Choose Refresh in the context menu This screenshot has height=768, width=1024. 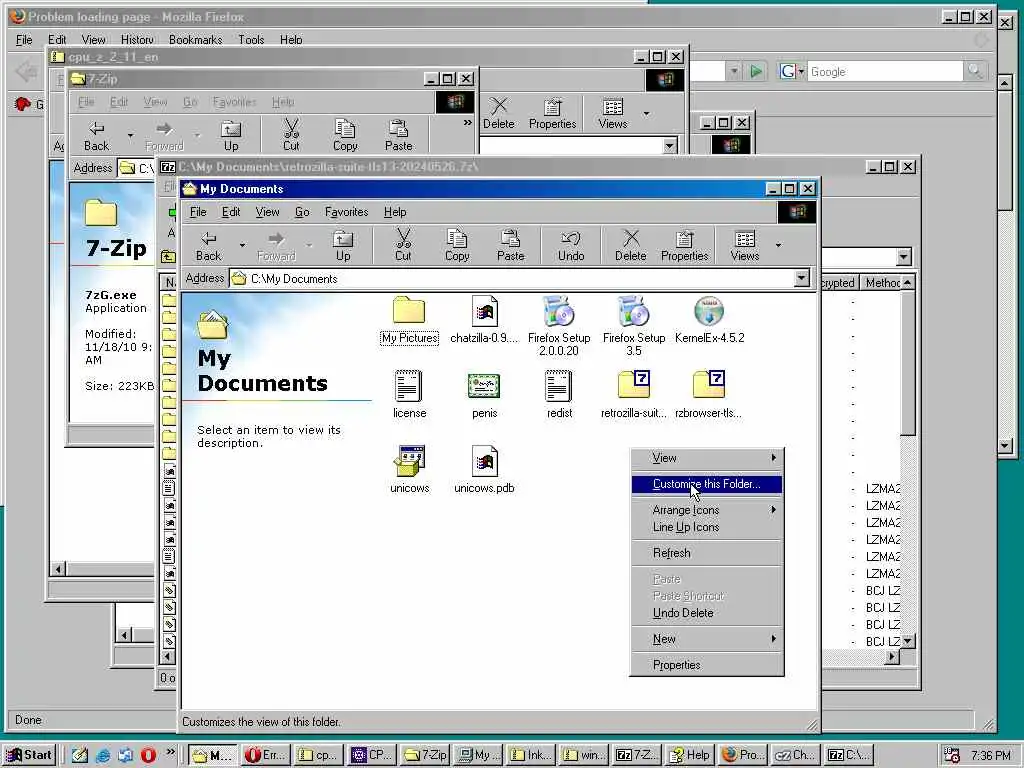pyautogui.click(x=707, y=552)
